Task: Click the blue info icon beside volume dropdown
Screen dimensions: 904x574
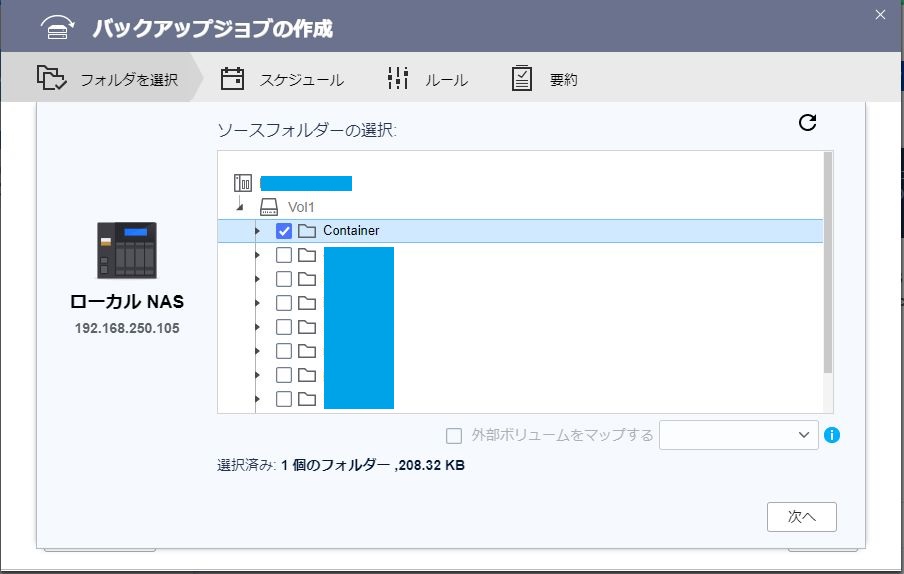Action: (x=832, y=435)
